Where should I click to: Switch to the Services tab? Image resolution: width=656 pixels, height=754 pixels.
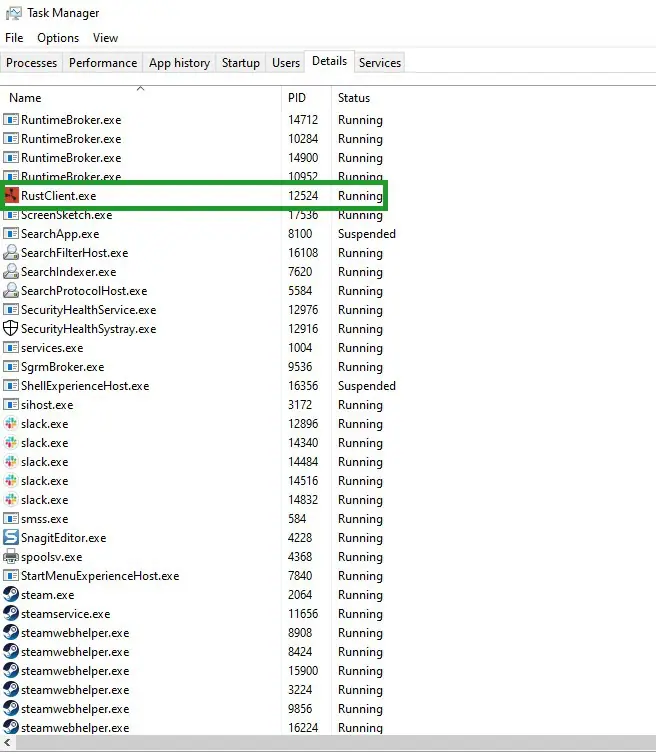(x=380, y=63)
